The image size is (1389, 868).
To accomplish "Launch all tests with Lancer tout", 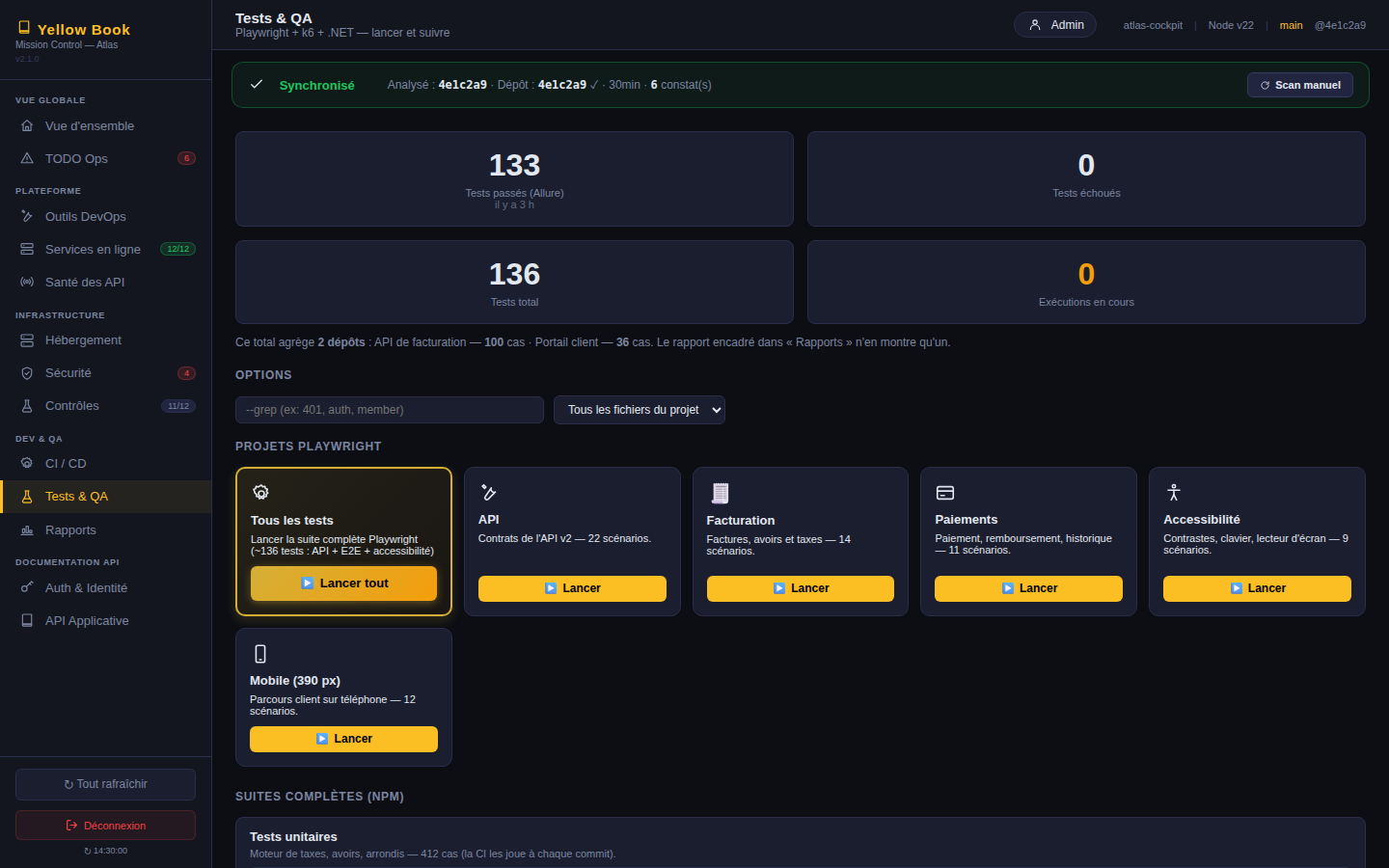I will point(343,583).
